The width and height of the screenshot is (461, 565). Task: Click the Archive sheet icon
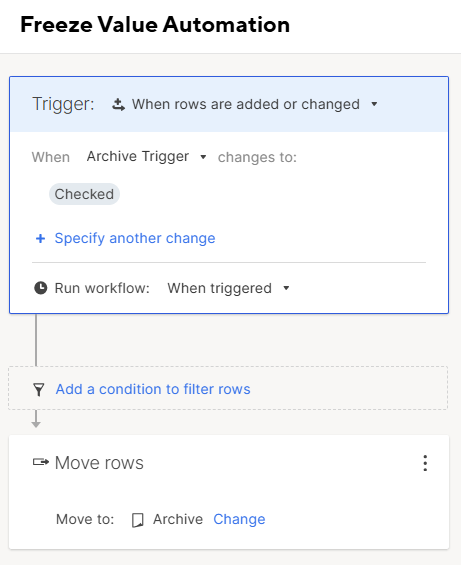[x=138, y=520]
